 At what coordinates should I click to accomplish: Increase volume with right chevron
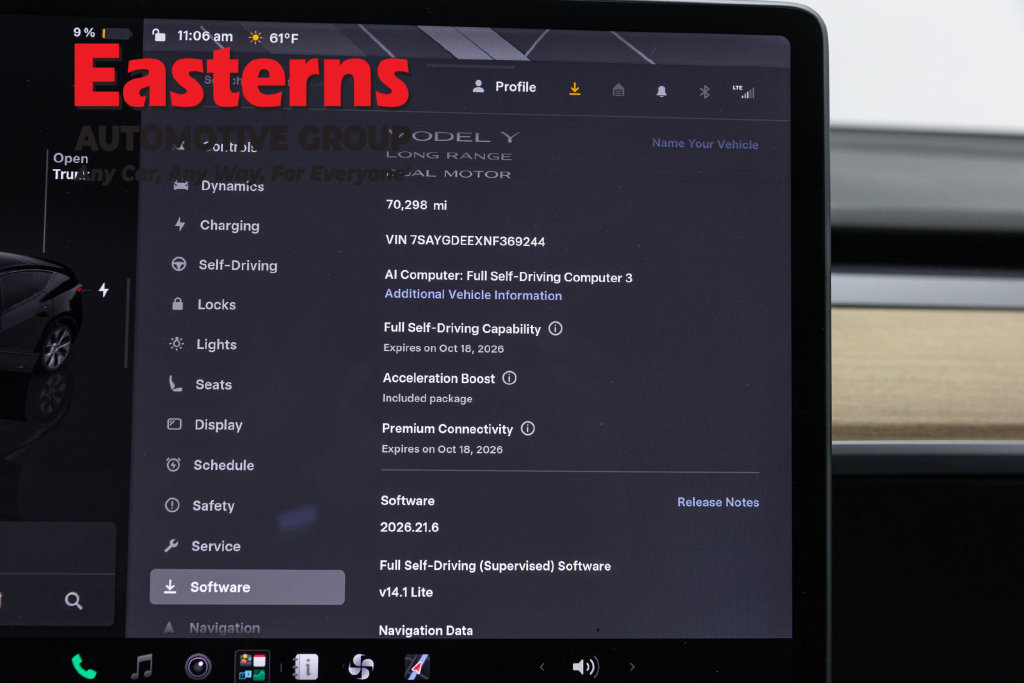632,667
